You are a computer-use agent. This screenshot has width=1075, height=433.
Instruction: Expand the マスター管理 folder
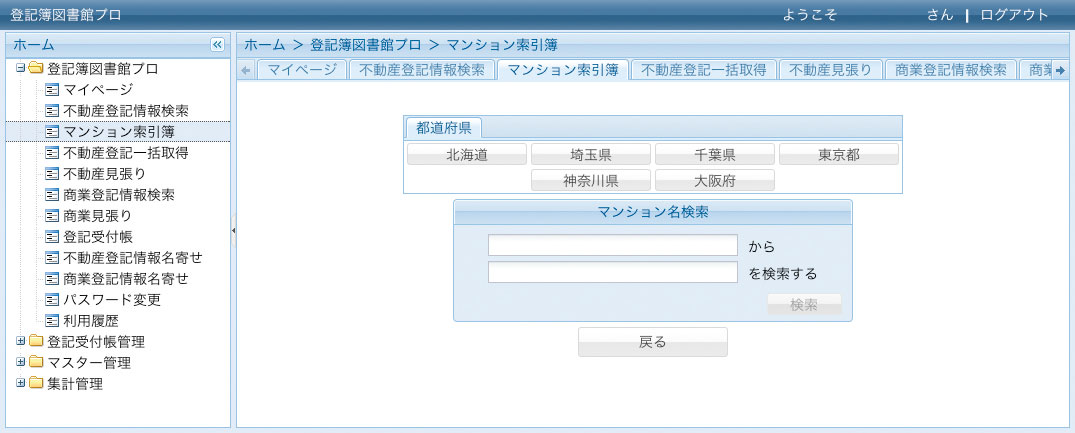21,362
